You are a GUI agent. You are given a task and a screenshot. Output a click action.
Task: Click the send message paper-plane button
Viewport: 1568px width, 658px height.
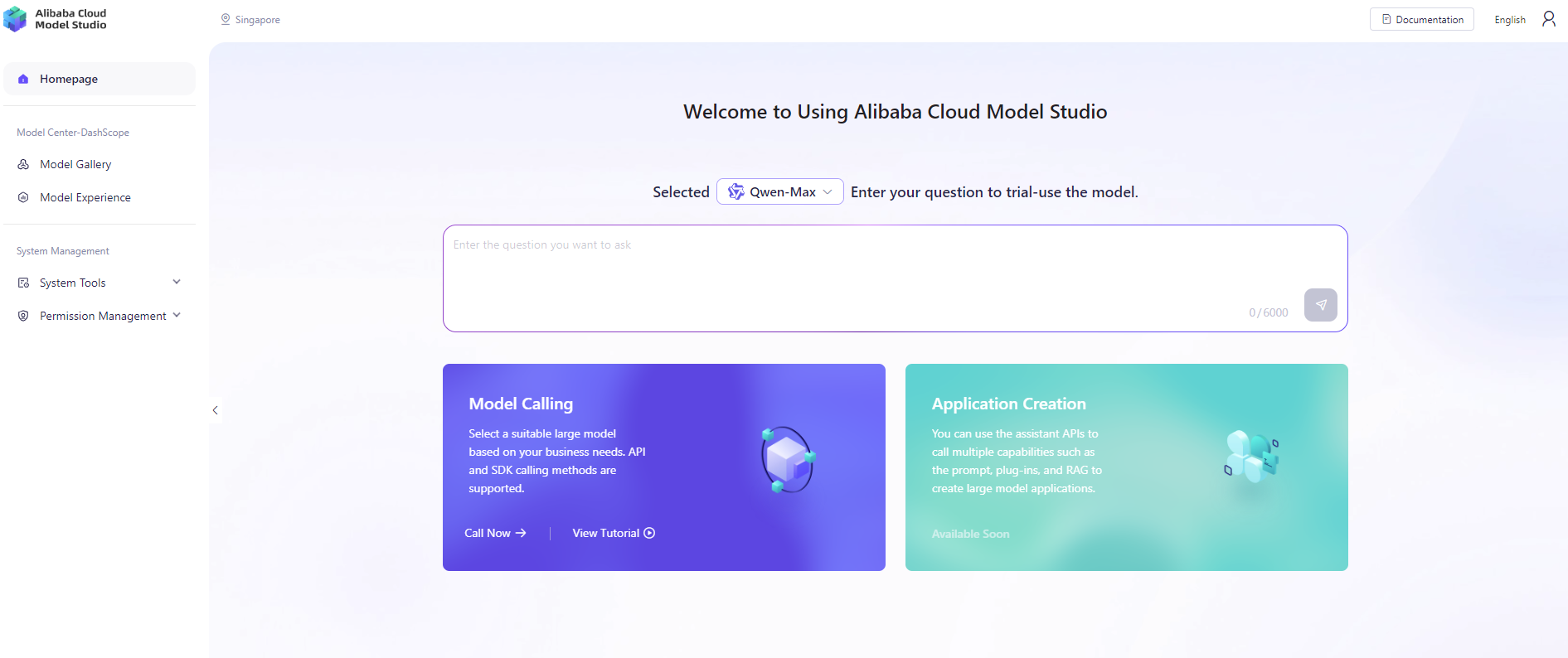click(1320, 305)
